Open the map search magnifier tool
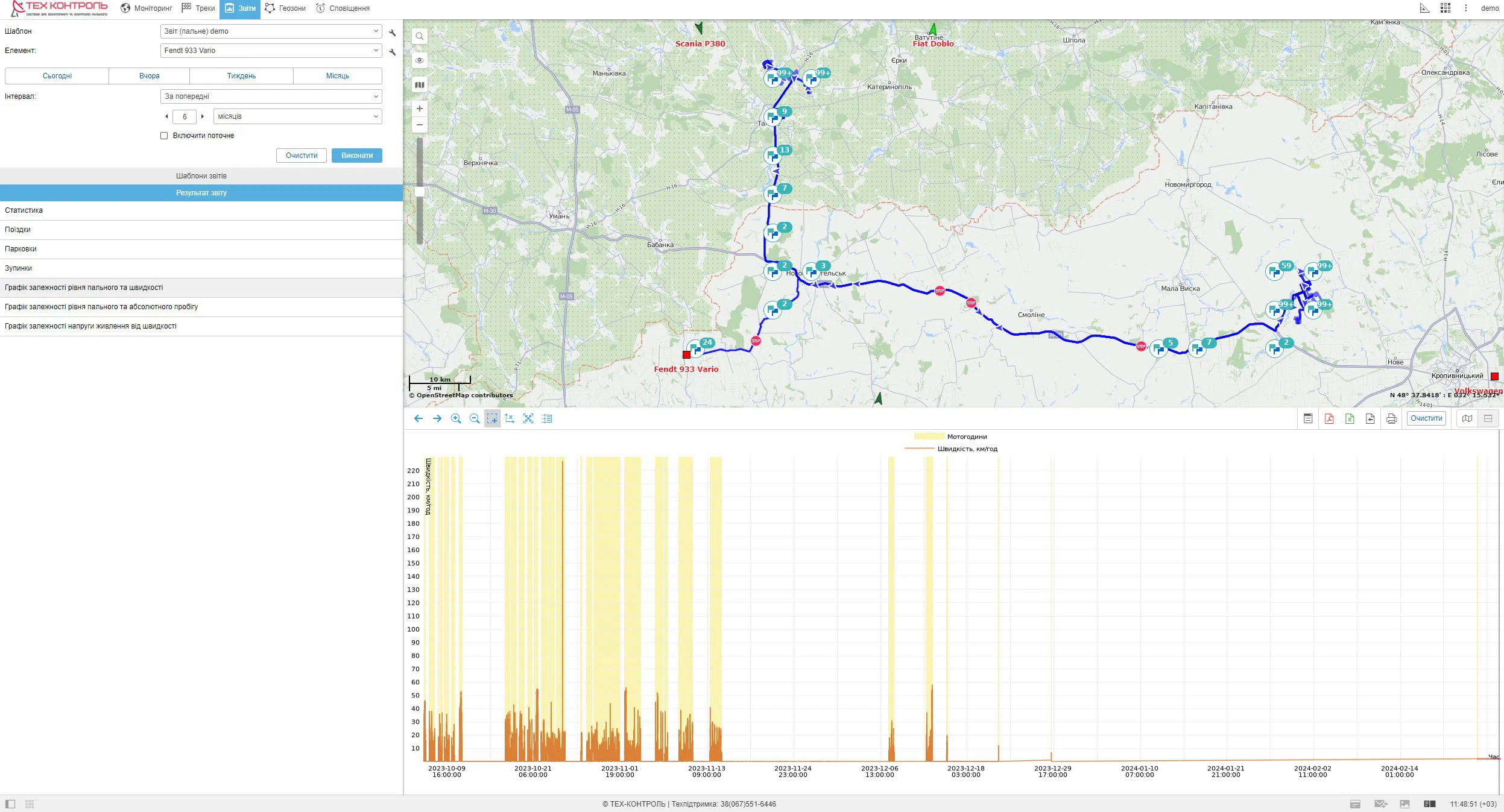 coord(420,36)
